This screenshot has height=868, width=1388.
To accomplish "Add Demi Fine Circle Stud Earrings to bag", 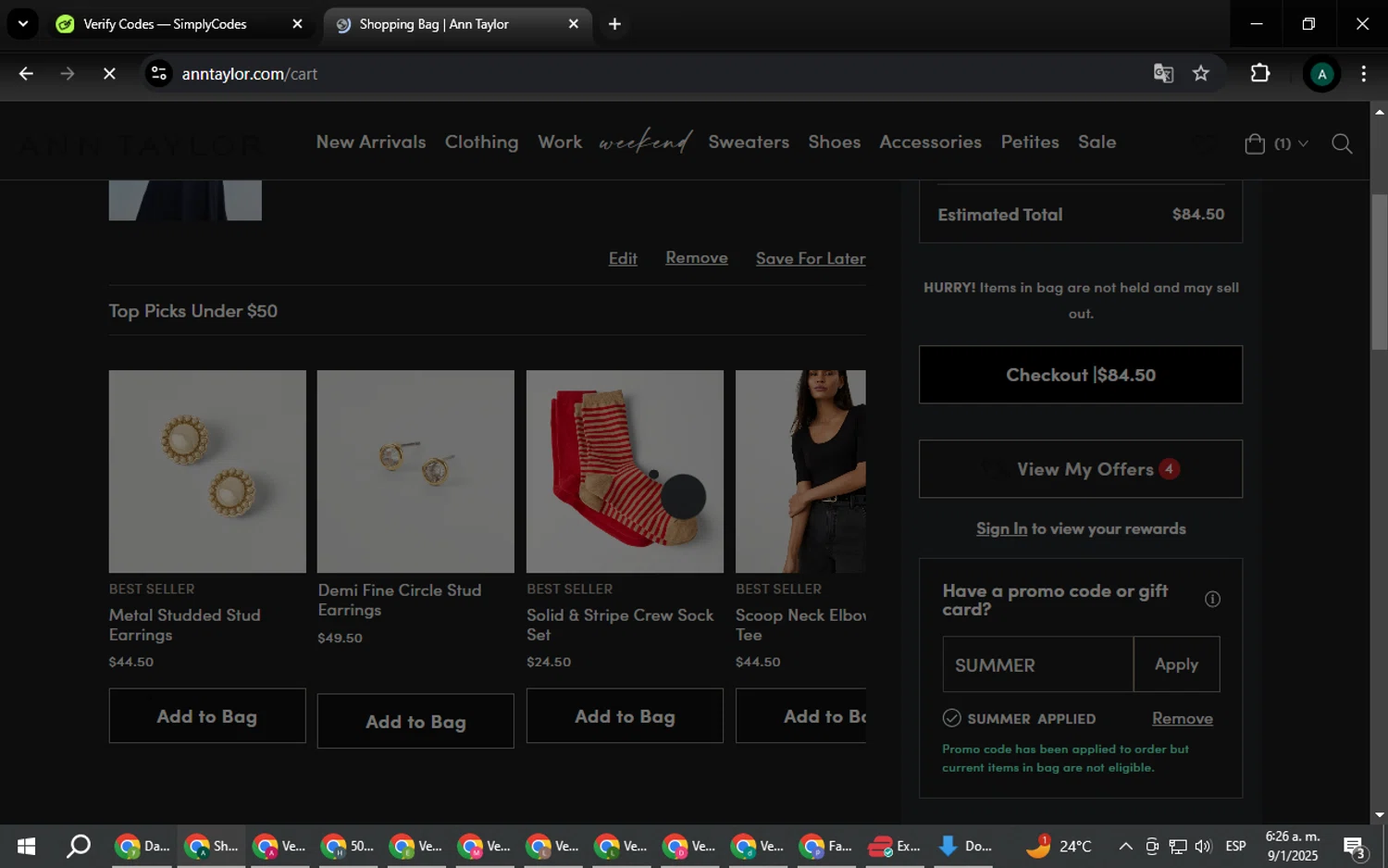I will 415,722.
